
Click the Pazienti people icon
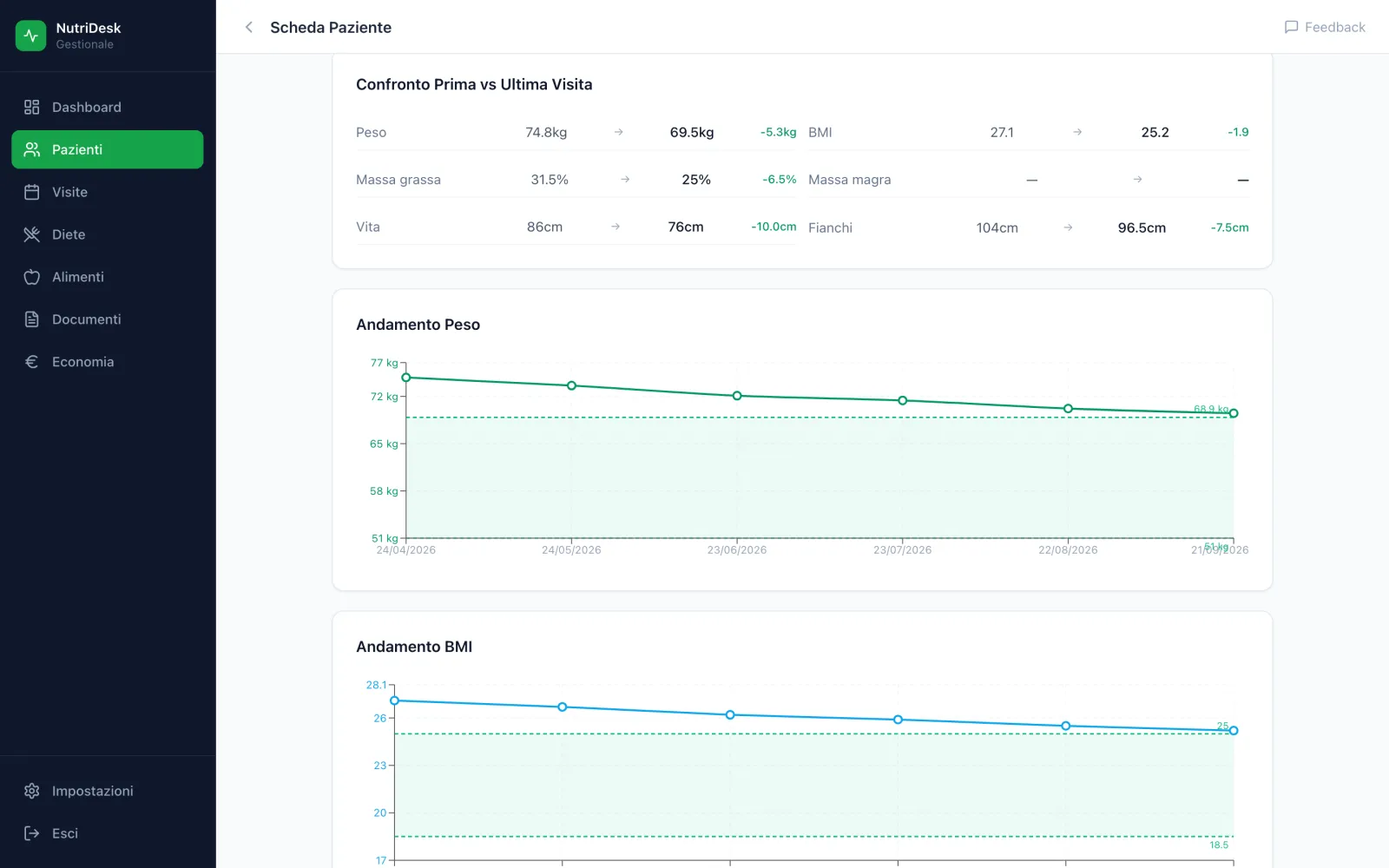[x=32, y=149]
